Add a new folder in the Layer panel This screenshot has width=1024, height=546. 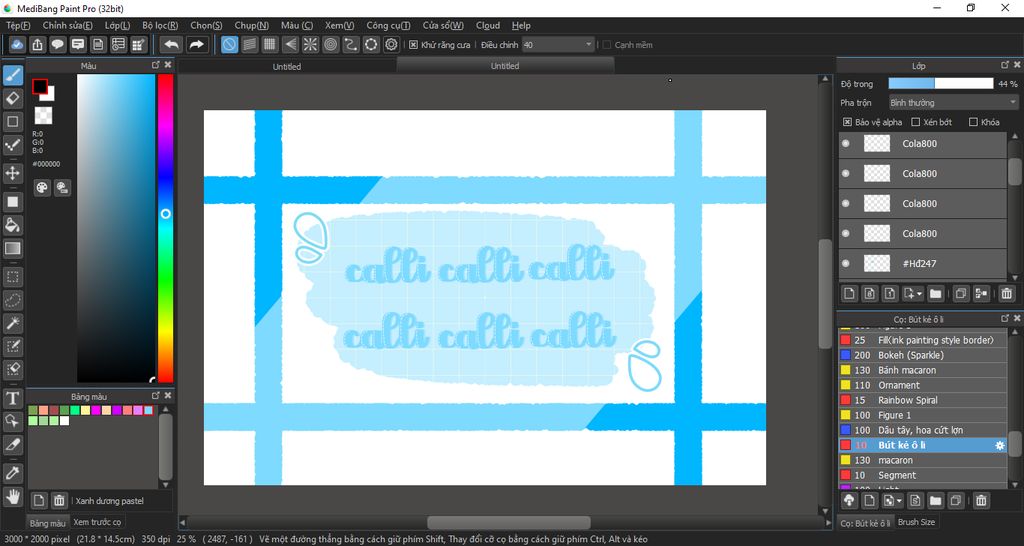(x=935, y=293)
